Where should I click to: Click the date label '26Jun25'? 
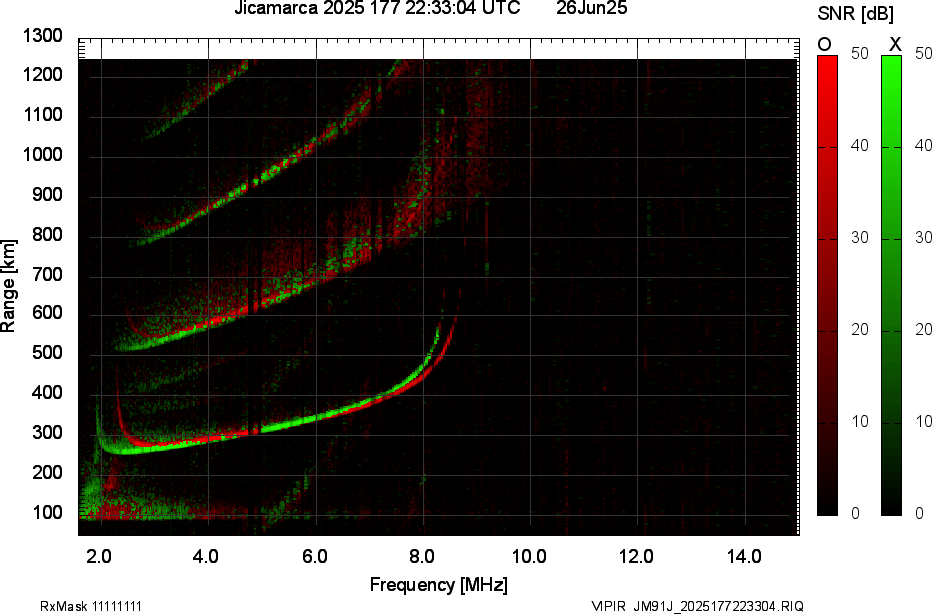pyautogui.click(x=591, y=8)
